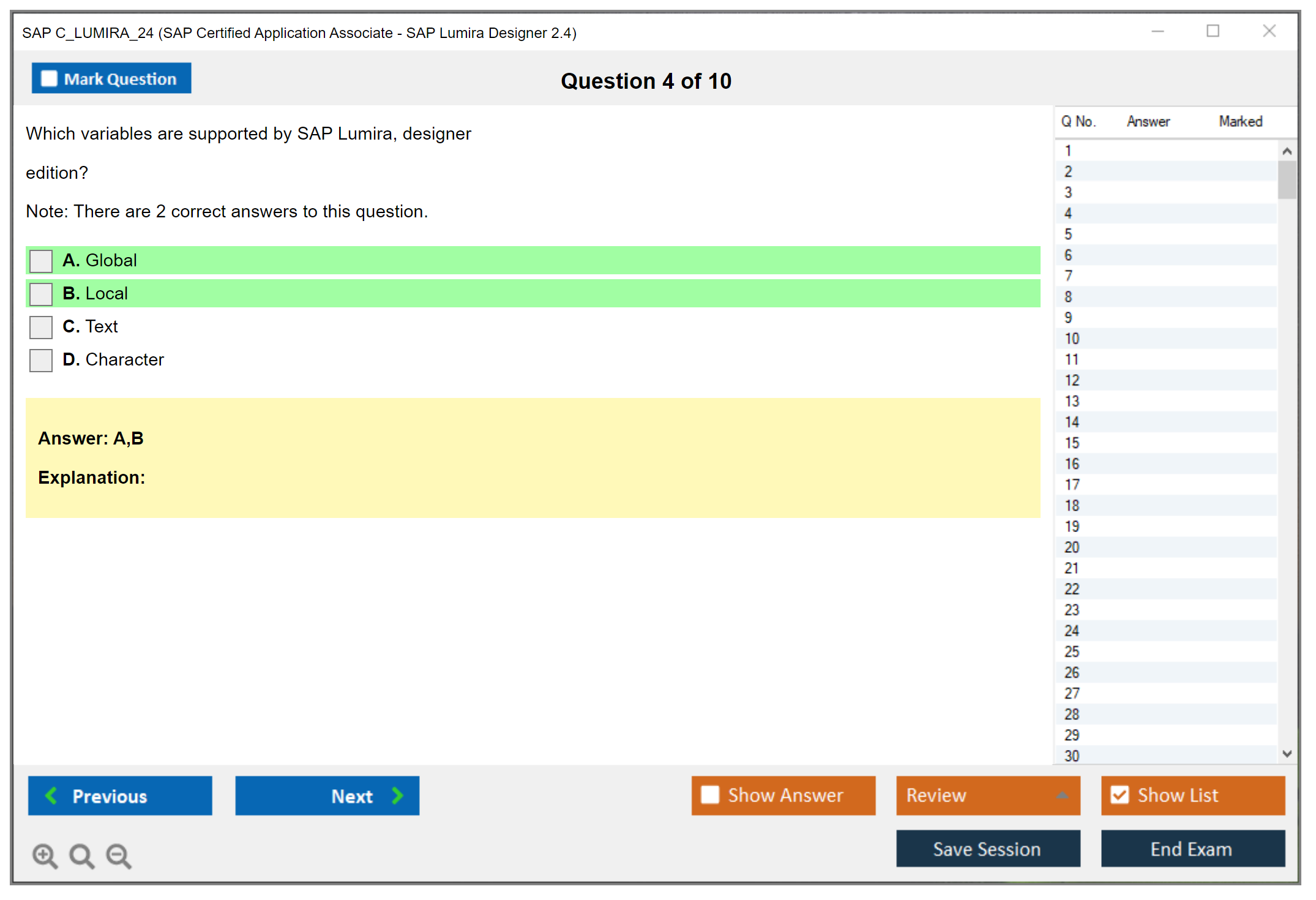Maximize the exam window
This screenshot has height=900, width=1316.
(1213, 31)
